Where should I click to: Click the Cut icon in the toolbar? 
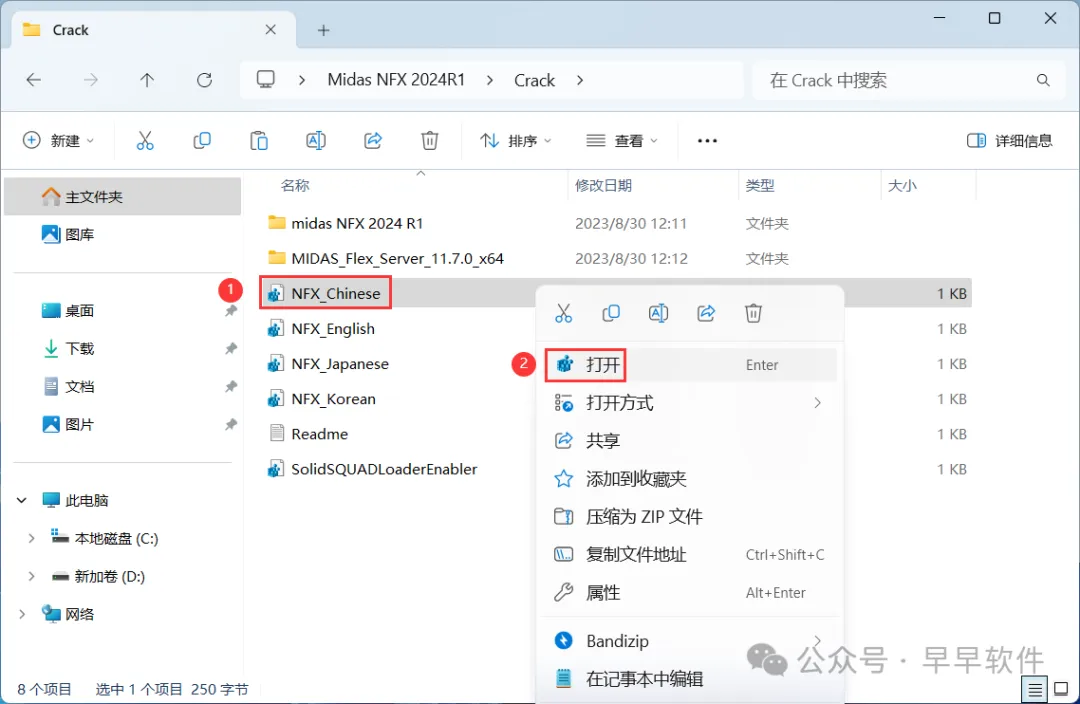(145, 141)
